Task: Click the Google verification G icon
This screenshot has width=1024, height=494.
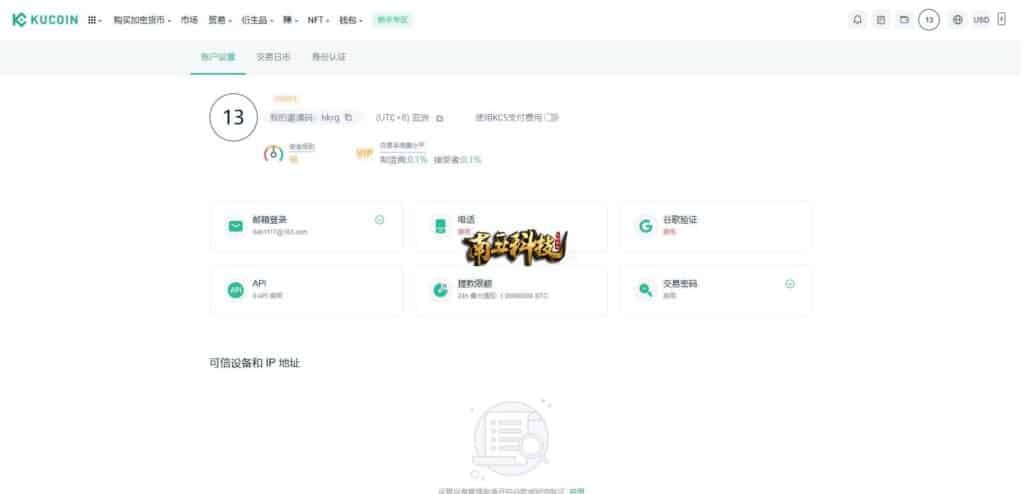Action: pos(645,226)
